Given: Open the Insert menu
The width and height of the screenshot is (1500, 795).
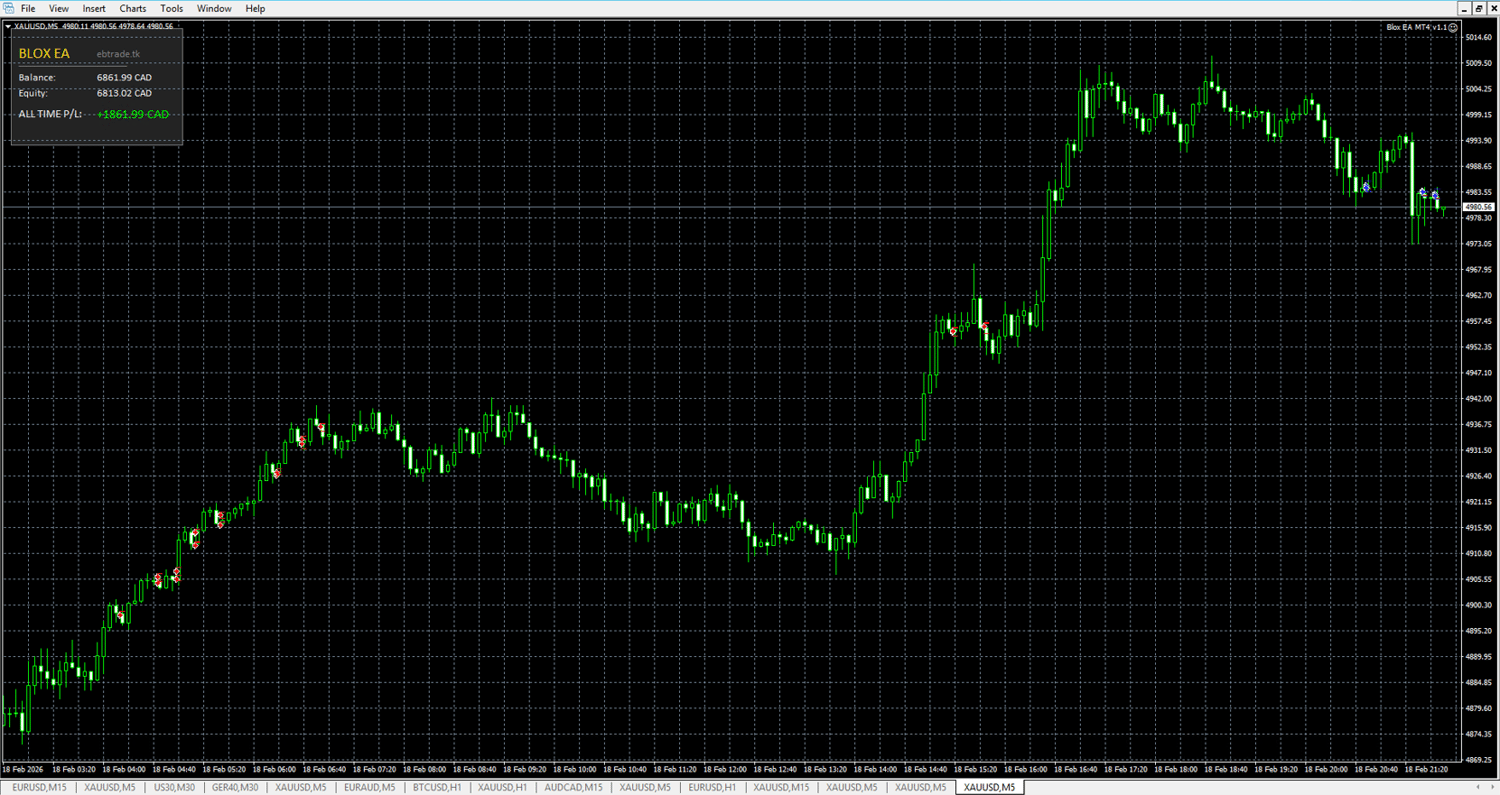Looking at the screenshot, I should 94,8.
